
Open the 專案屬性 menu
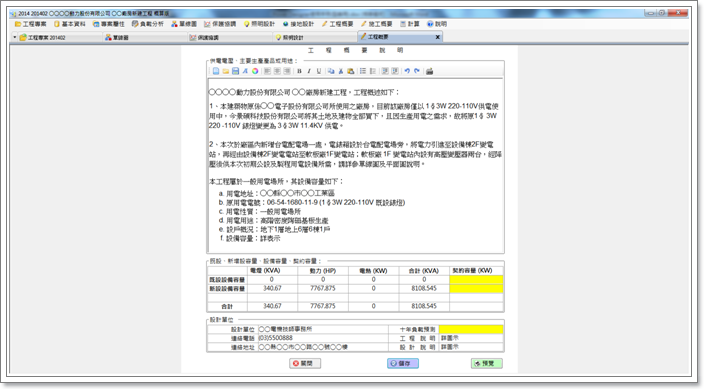point(109,24)
